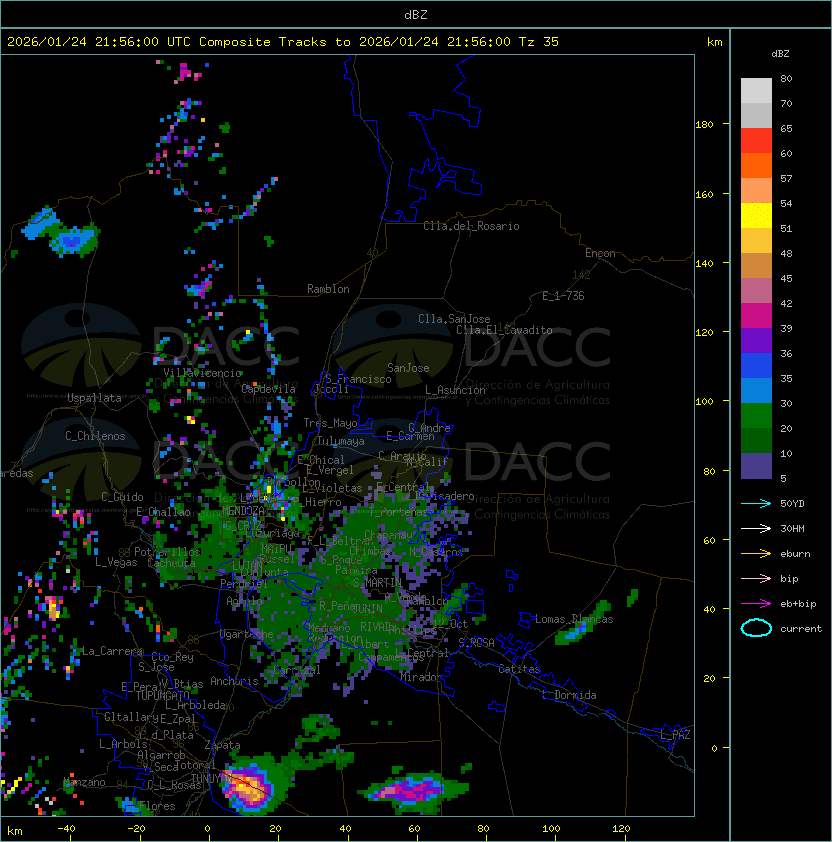The height and width of the screenshot is (842, 832).
Task: Click the 'Composite Tracks' header timestamp text
Action: pos(283,42)
